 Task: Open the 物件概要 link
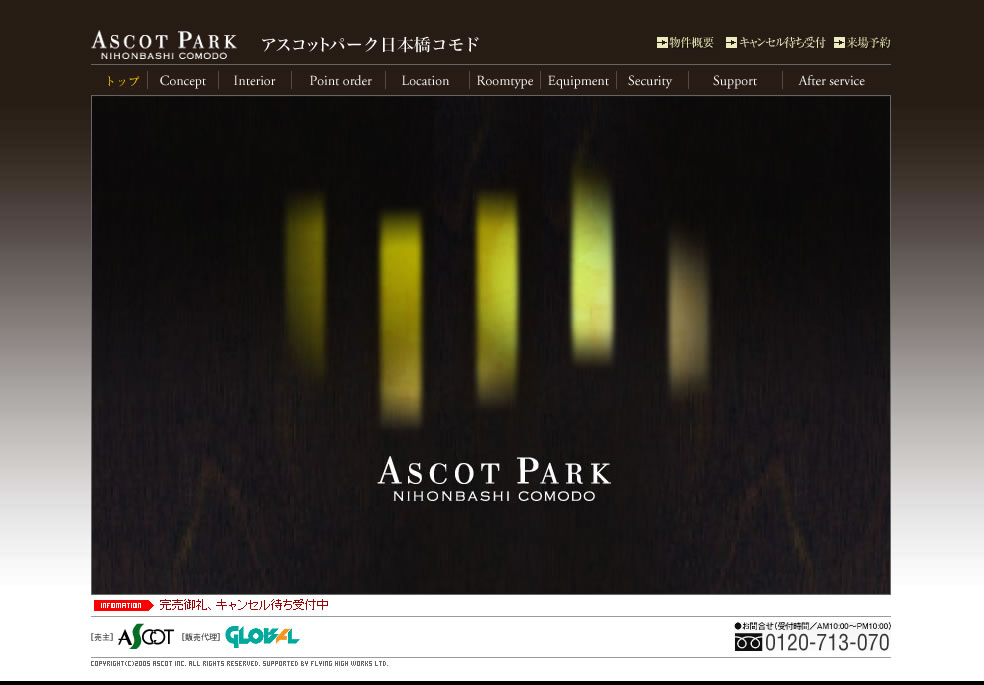[x=692, y=43]
